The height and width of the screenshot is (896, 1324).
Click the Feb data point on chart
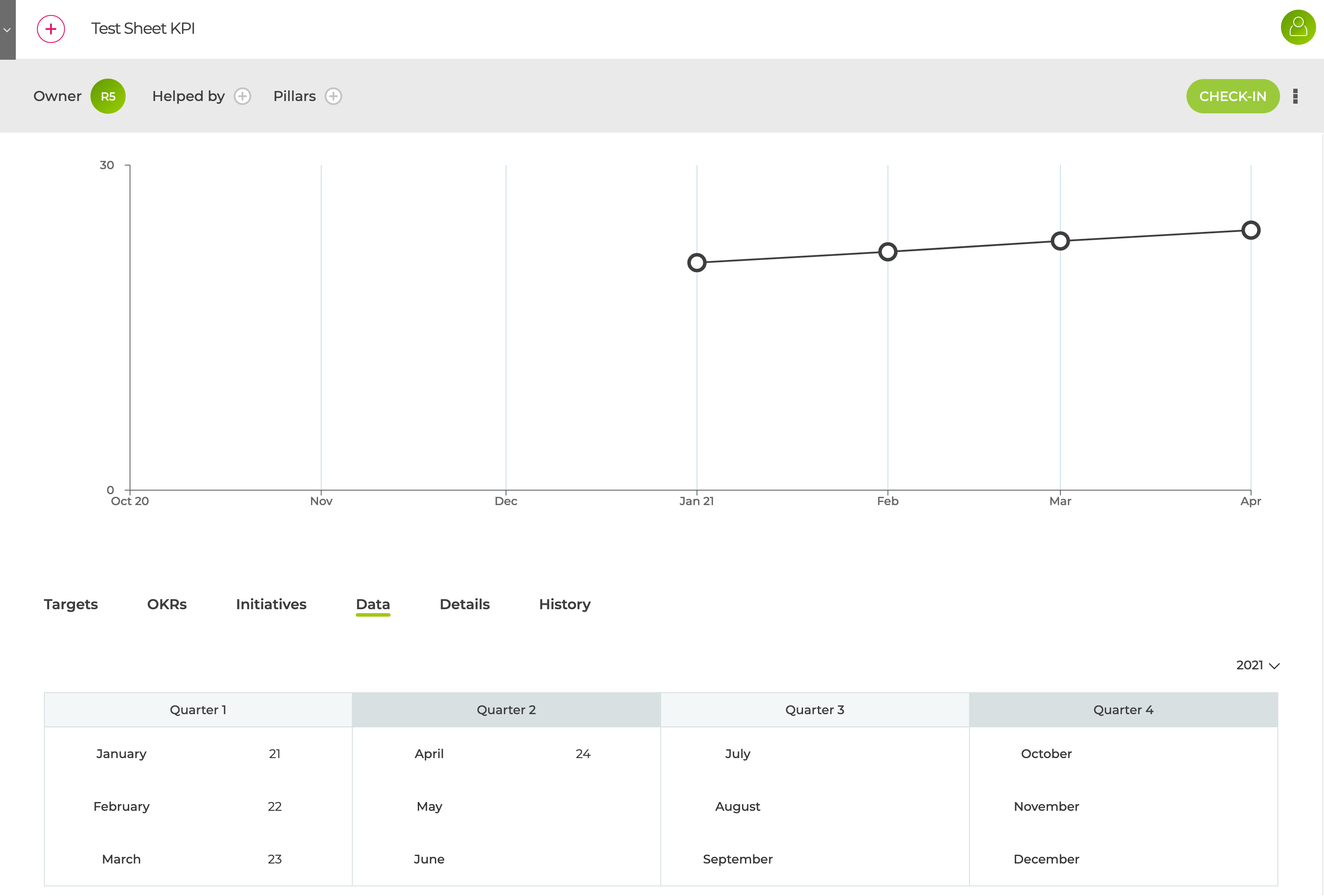888,252
